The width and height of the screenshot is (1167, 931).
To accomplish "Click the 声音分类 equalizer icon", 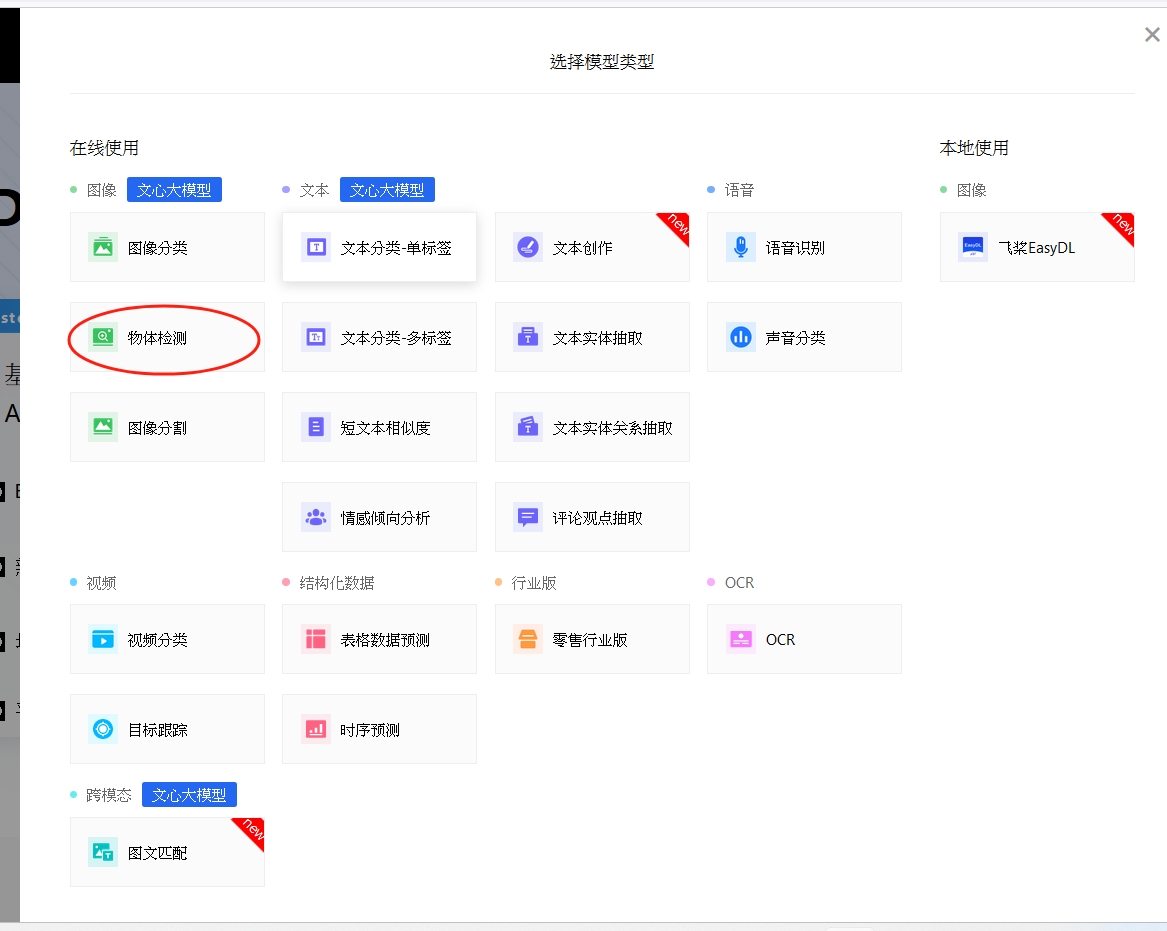I will point(741,337).
